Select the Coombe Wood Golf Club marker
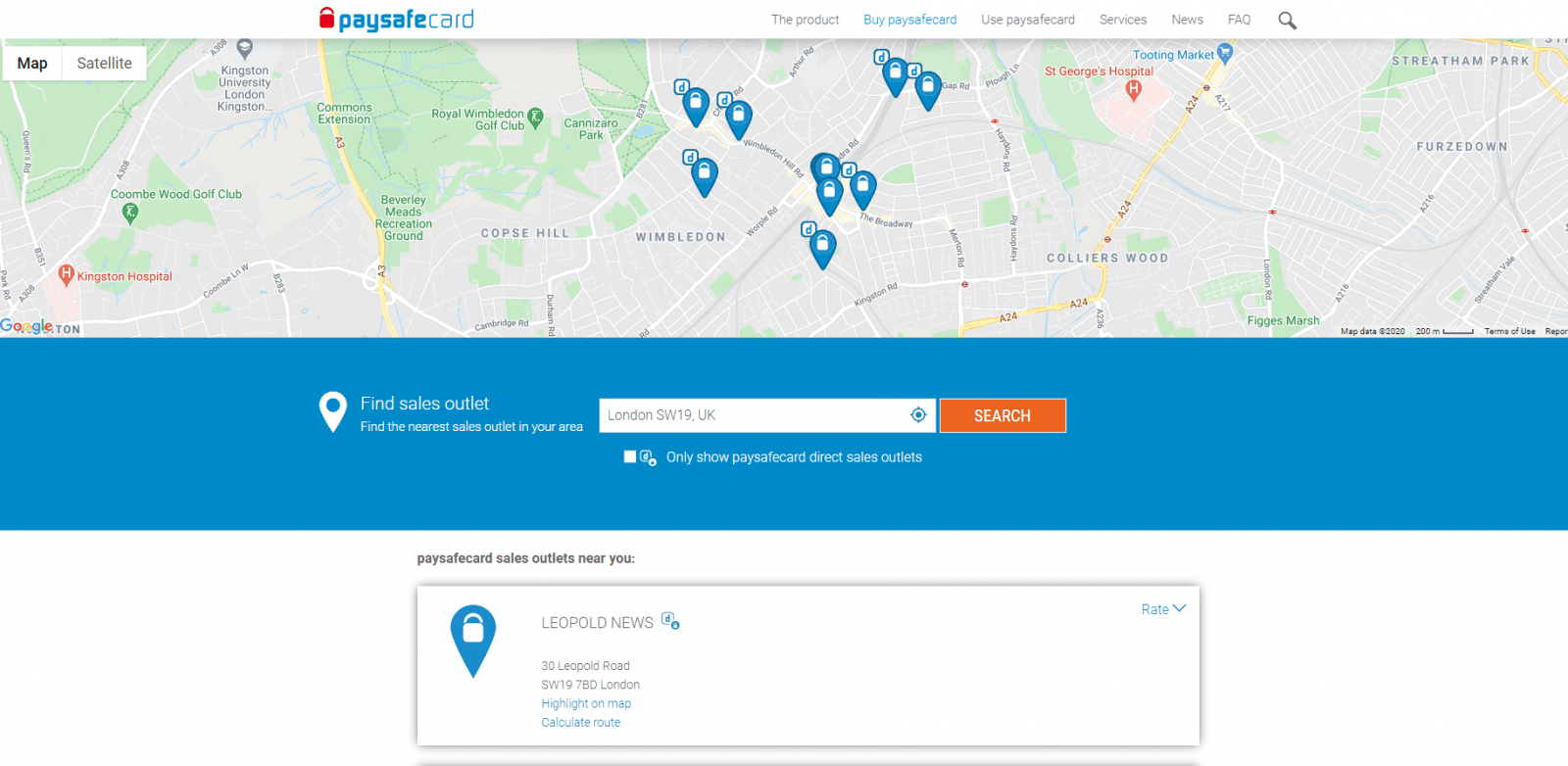This screenshot has width=1568, height=766. [130, 213]
